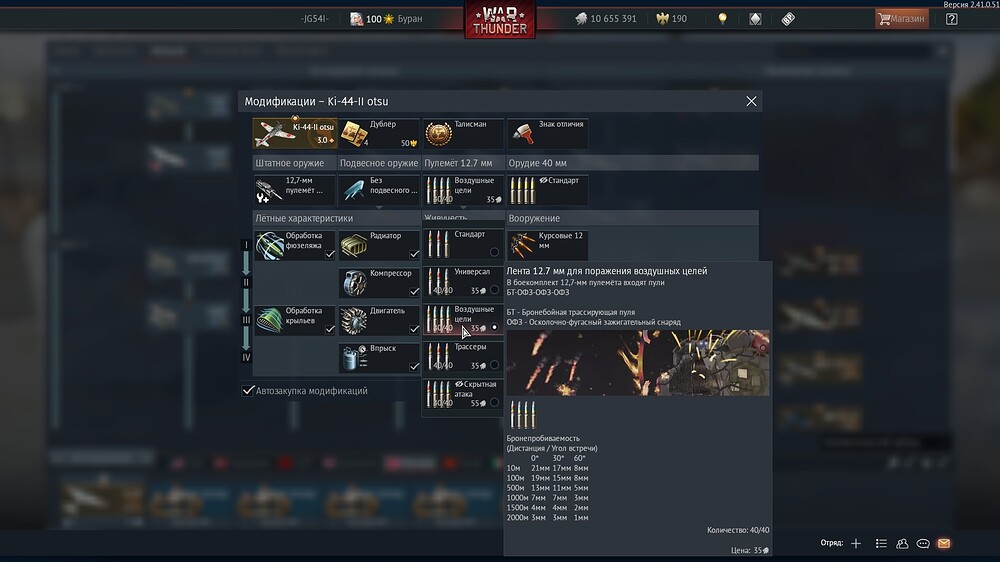Toggle Двигатель checkbox

[x=414, y=329]
